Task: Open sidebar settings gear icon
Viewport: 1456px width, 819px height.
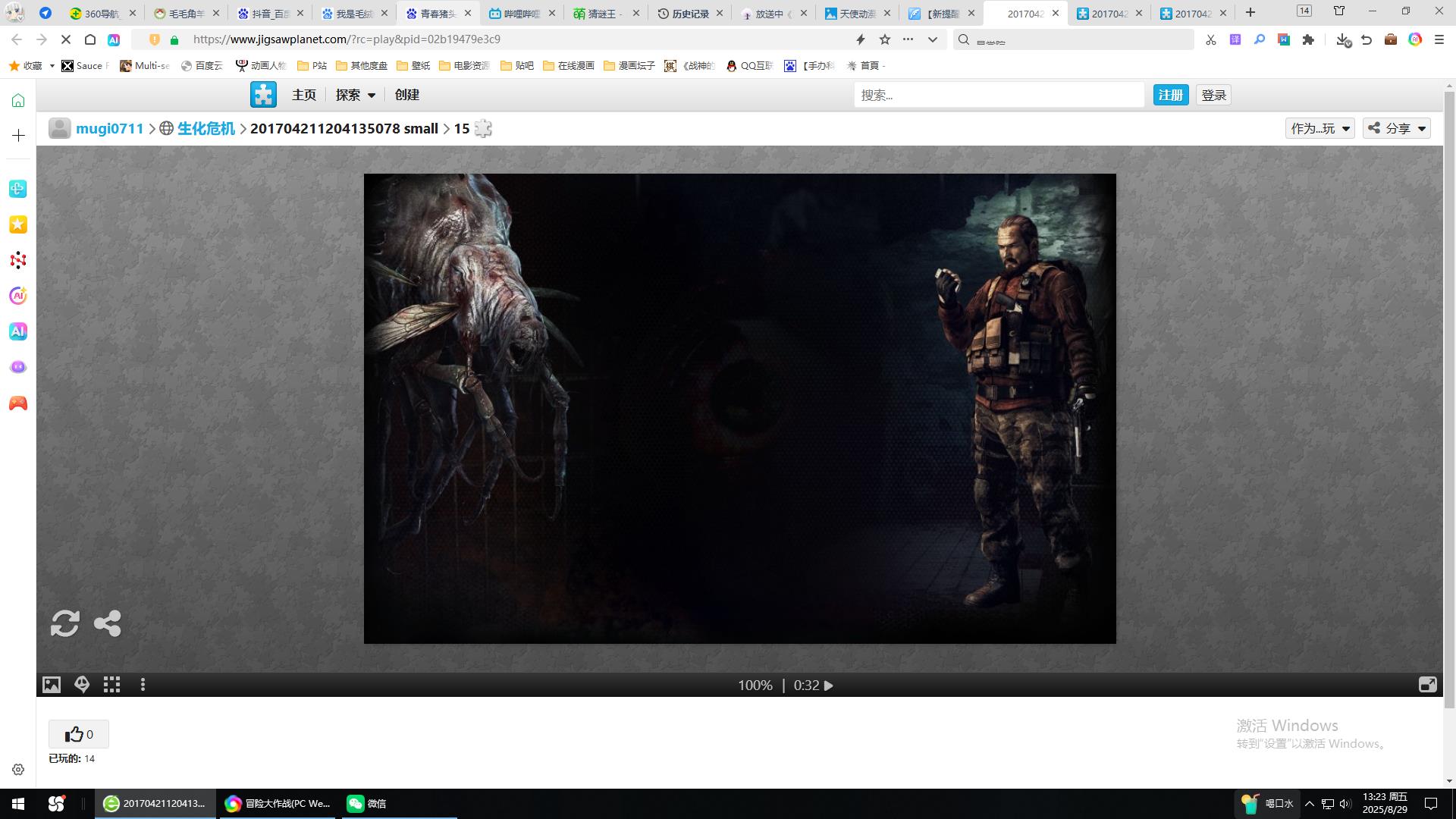Action: point(18,770)
